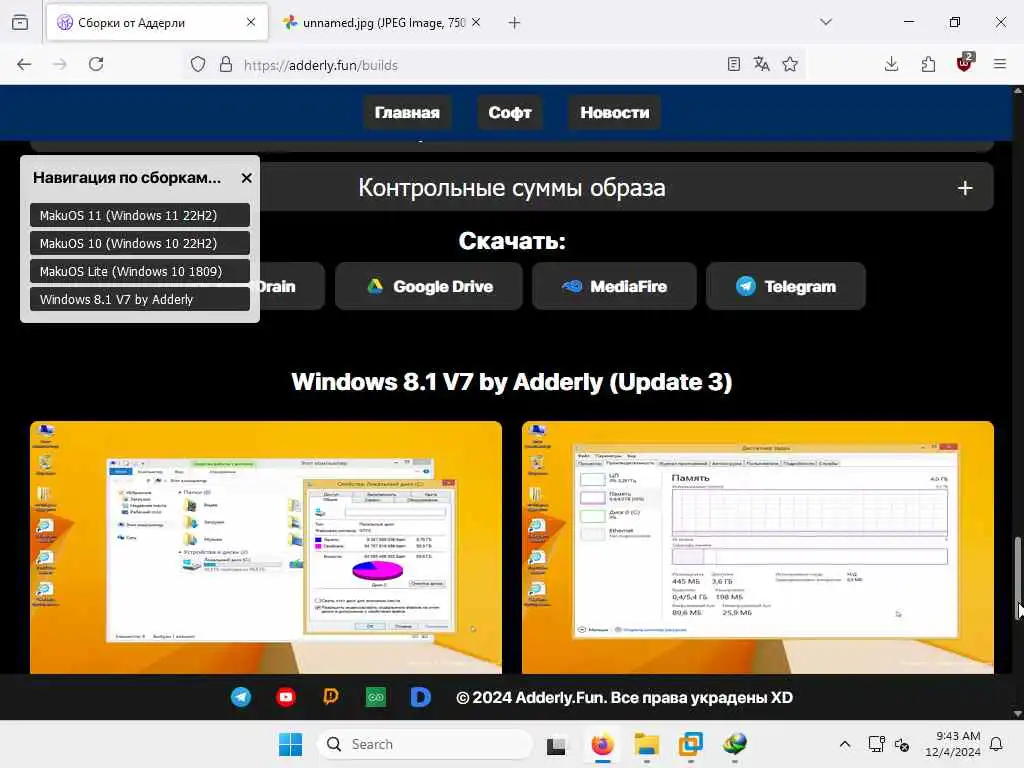Open the notifications bell icon
This screenshot has height=768, width=1024.
(997, 744)
